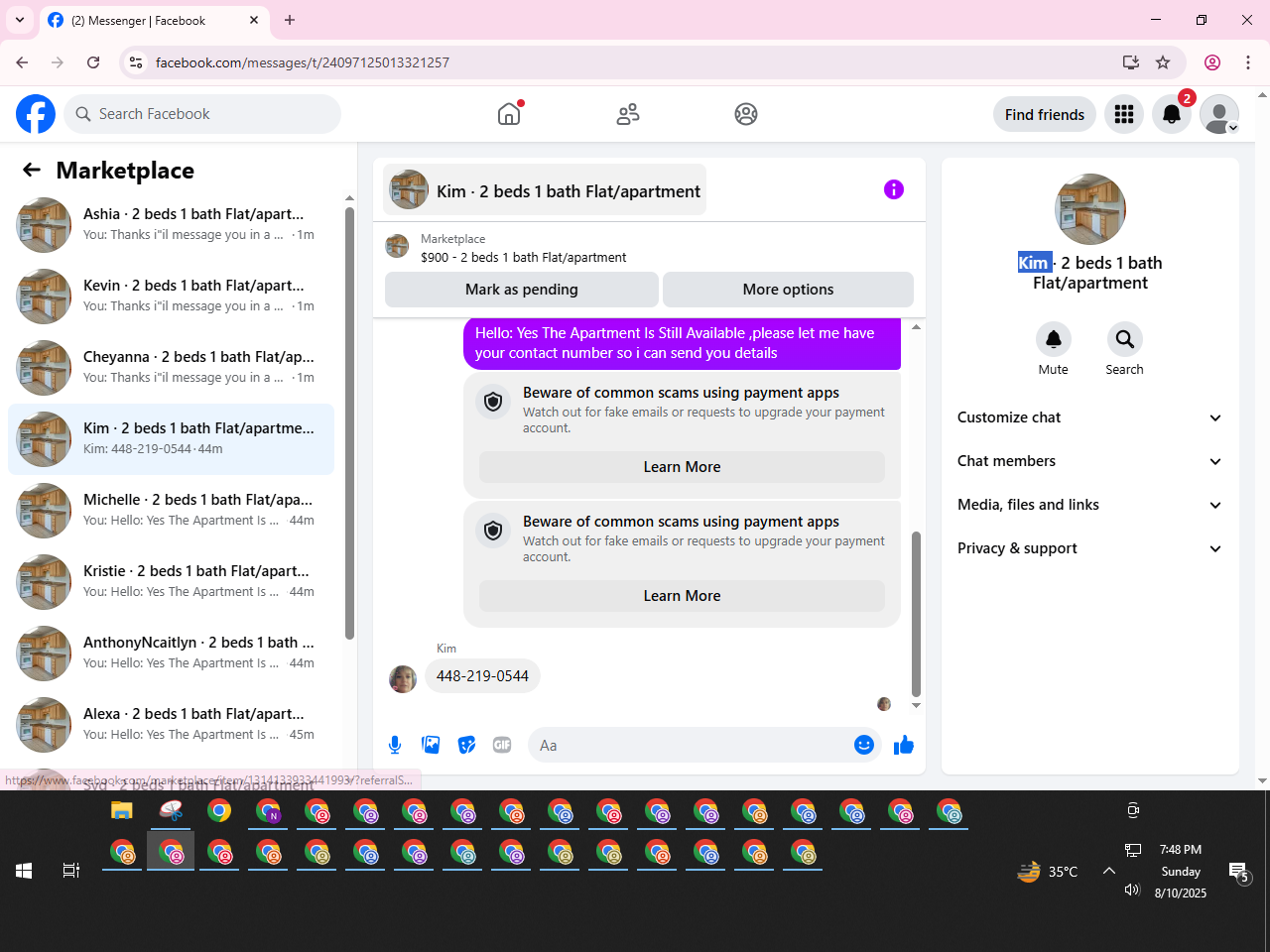Open Kevin conversation in Marketplace list

click(171, 297)
